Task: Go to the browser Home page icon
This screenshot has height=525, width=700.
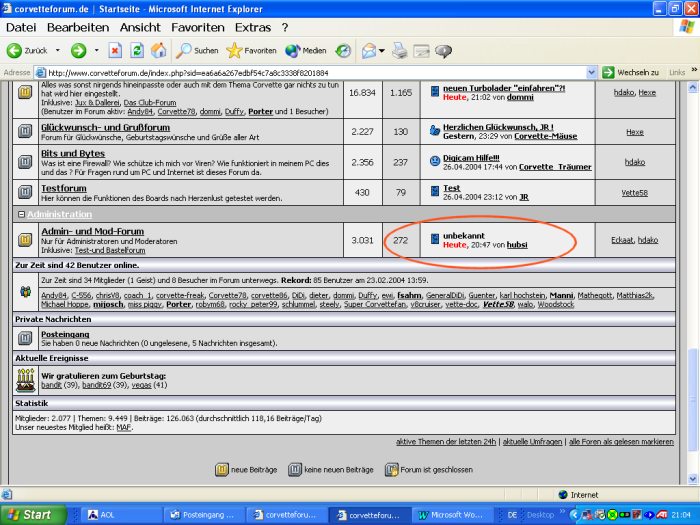Action: point(157,50)
